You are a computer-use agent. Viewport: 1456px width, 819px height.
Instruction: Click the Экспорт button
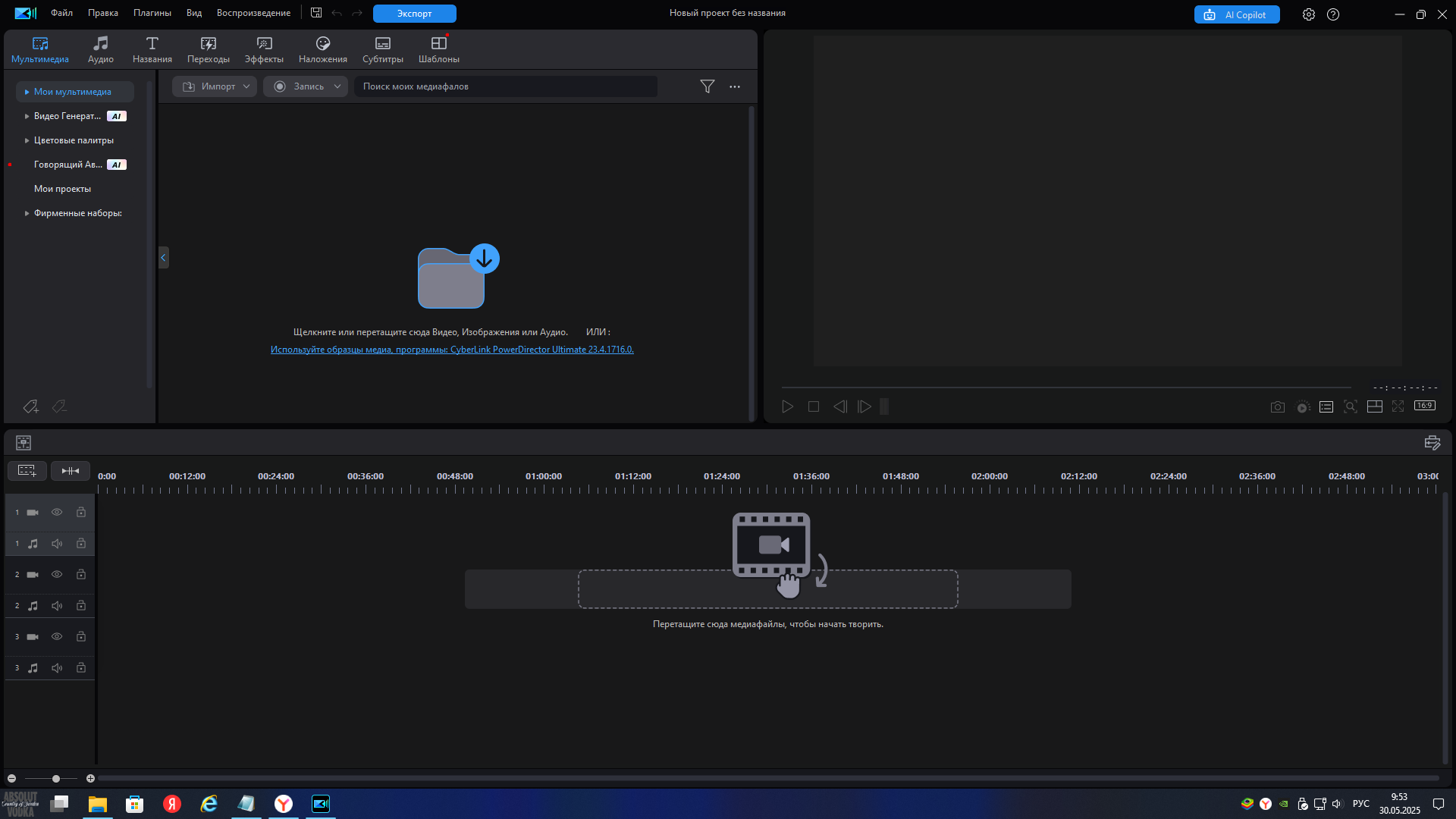coord(414,14)
